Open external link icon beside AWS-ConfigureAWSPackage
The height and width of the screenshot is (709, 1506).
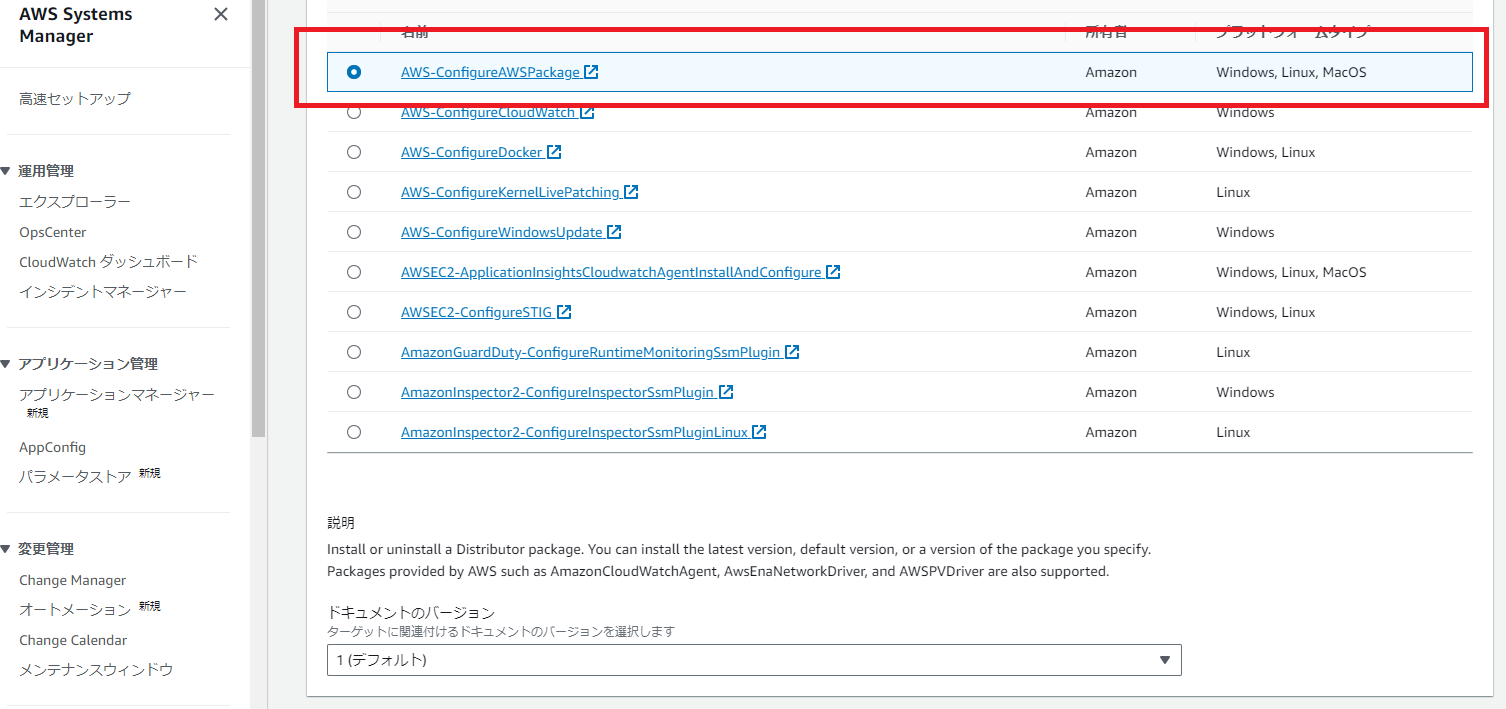click(591, 72)
